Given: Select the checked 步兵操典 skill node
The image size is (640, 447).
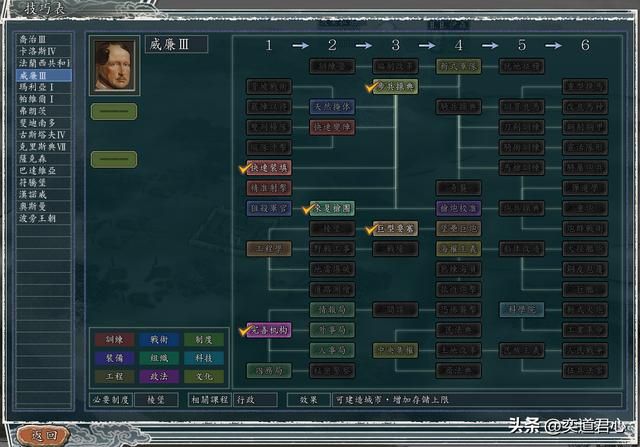Looking at the screenshot, I should point(396,87).
